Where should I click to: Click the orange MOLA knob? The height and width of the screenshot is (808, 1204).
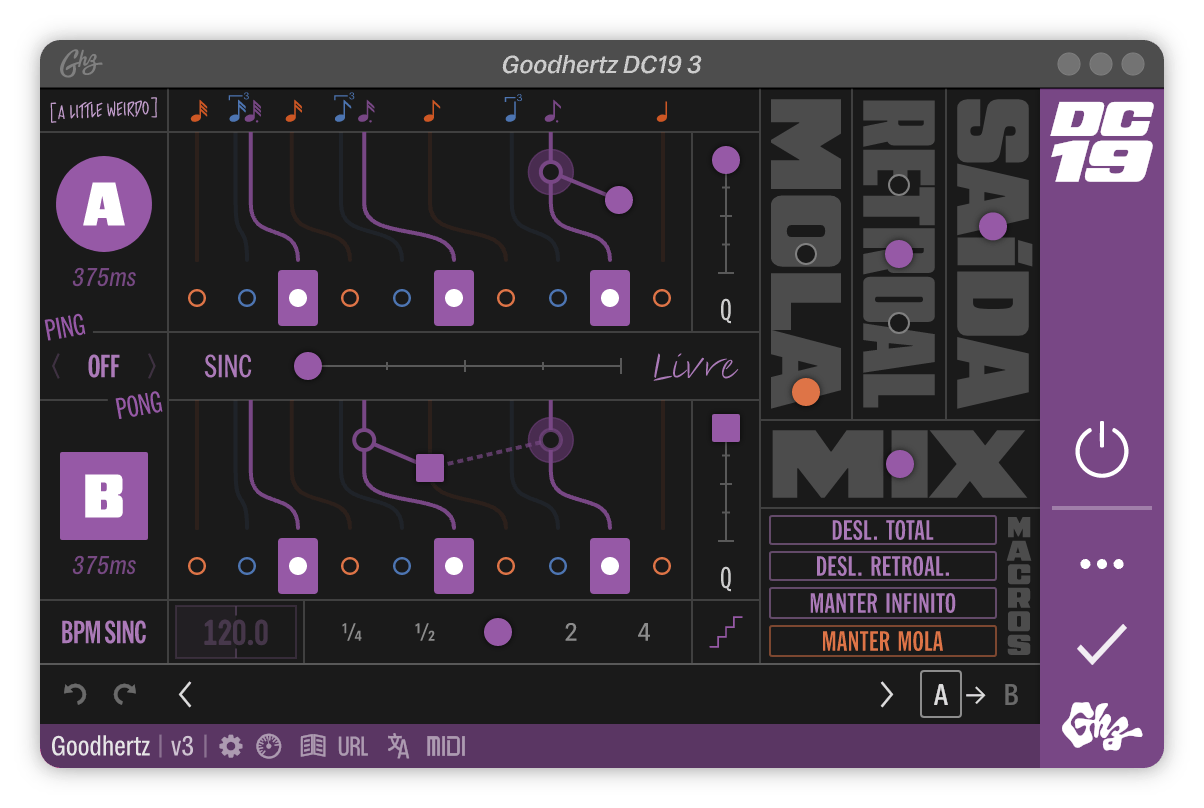tap(806, 392)
